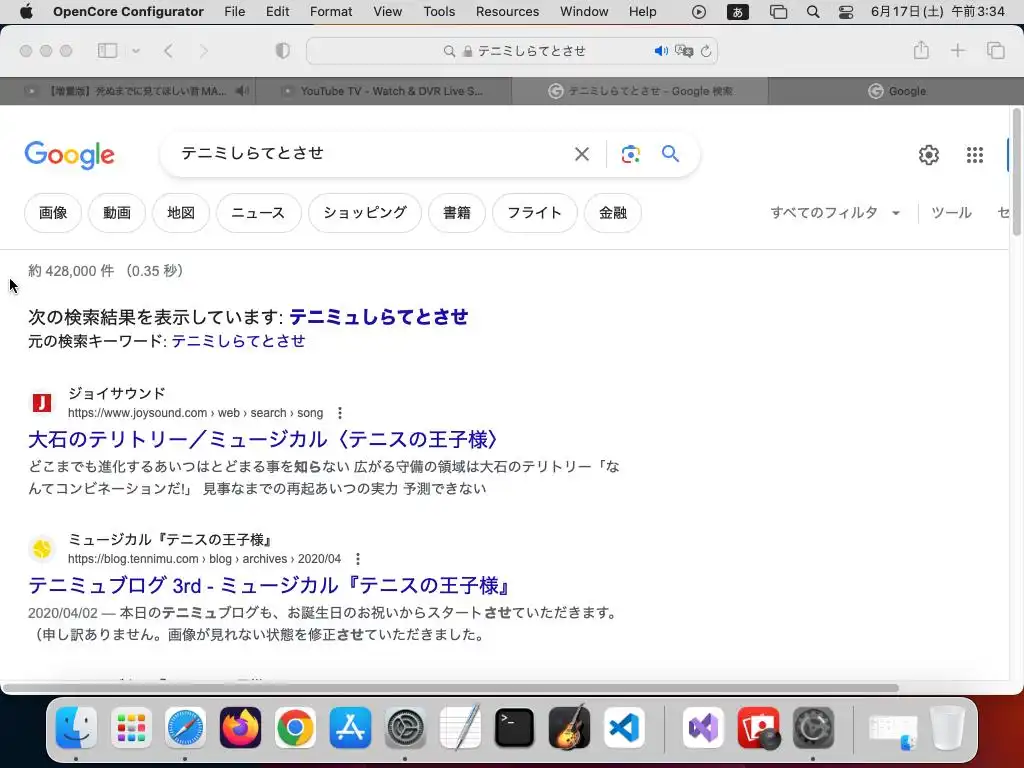Open the Tools menu
Screen dimensions: 1024x768
pyautogui.click(x=439, y=12)
